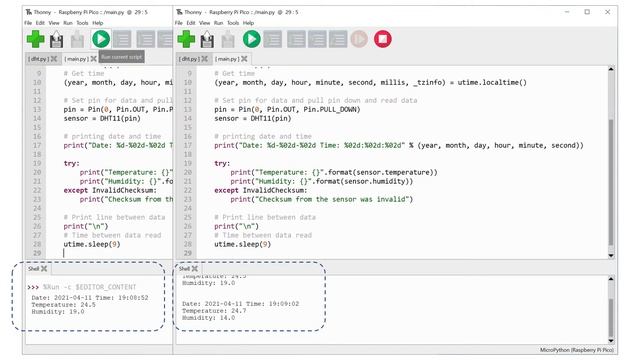The height and width of the screenshot is (360, 640).
Task: Close dht.py tab in right window
Action: (204, 59)
